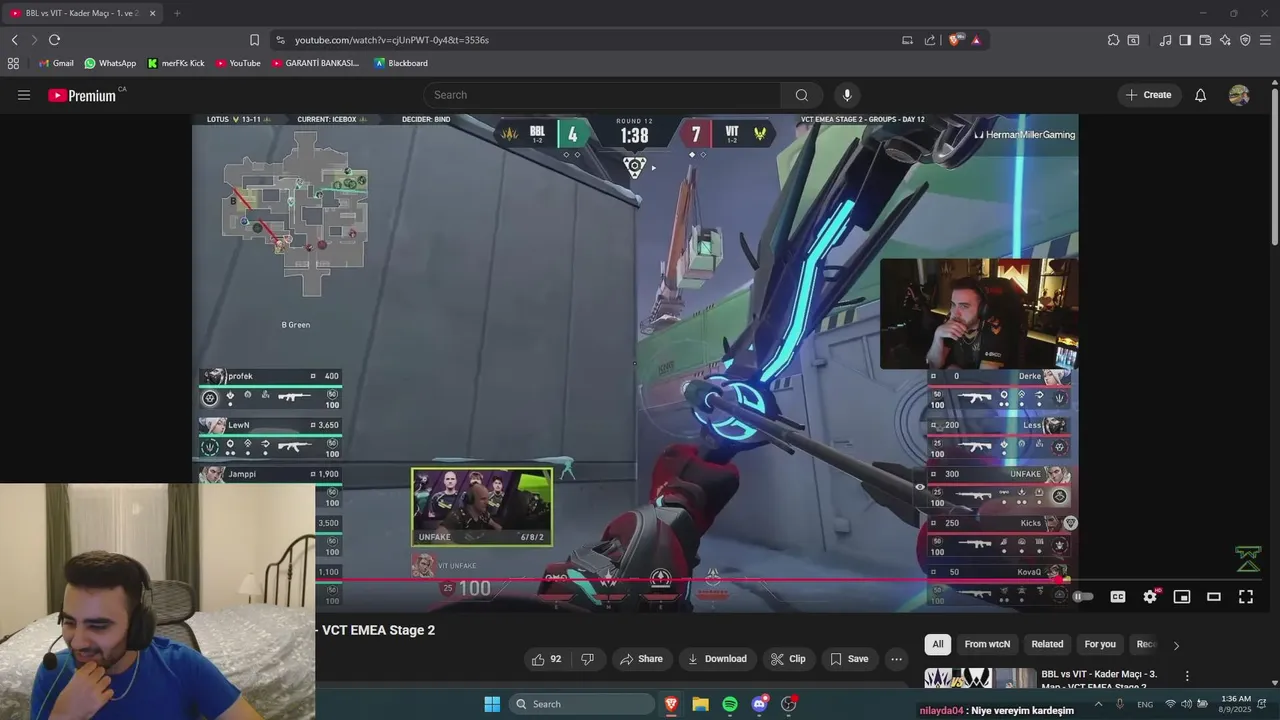1280x720 pixels.
Task: Reload the current page
Action: [54, 40]
